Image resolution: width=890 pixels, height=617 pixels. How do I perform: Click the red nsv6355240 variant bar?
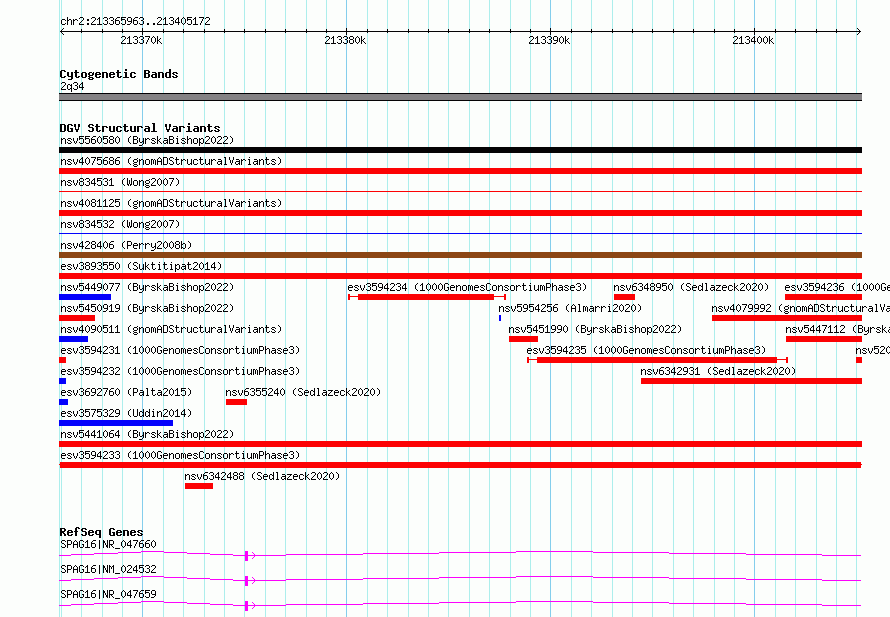pos(236,402)
